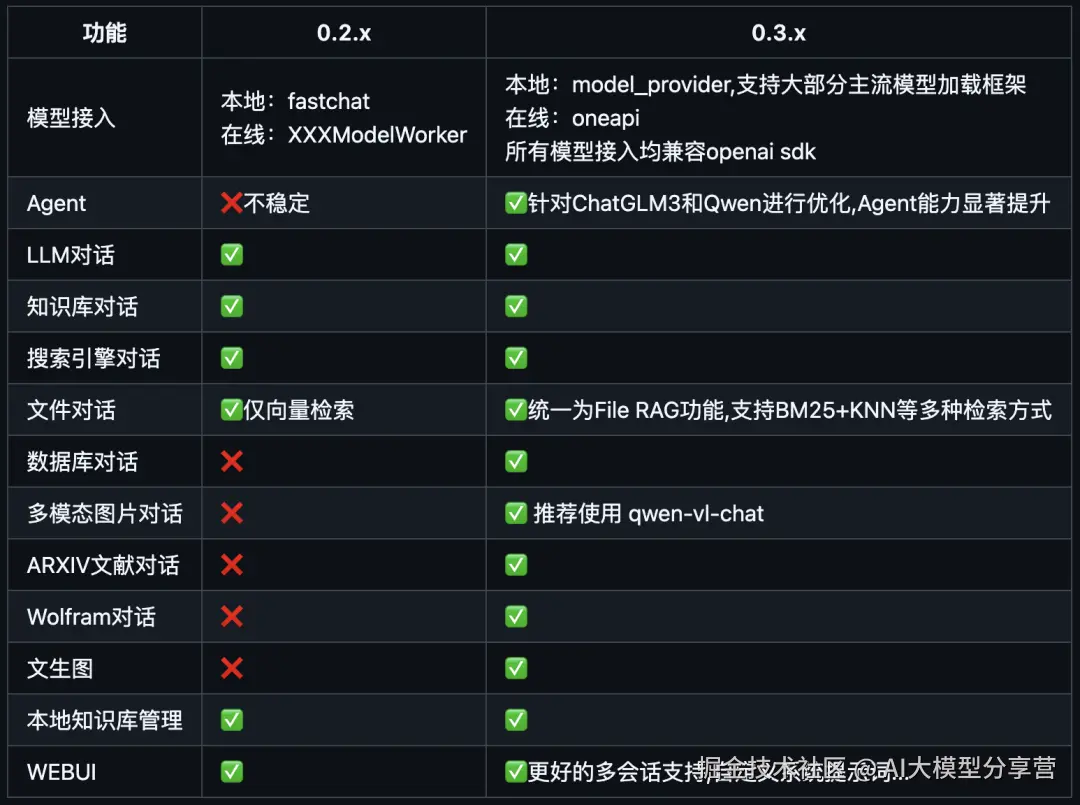Click green check before 仅向量检索
Screen dimensions: 1080x805
(x=231, y=410)
